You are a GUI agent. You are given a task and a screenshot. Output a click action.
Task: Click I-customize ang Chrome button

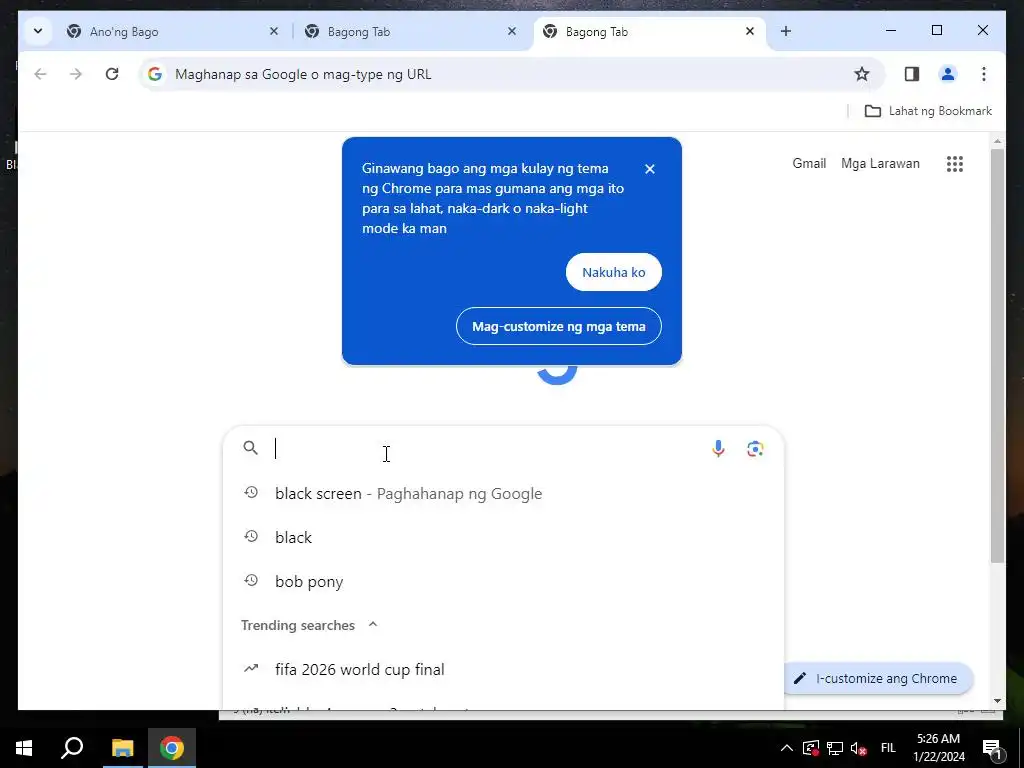[877, 679]
